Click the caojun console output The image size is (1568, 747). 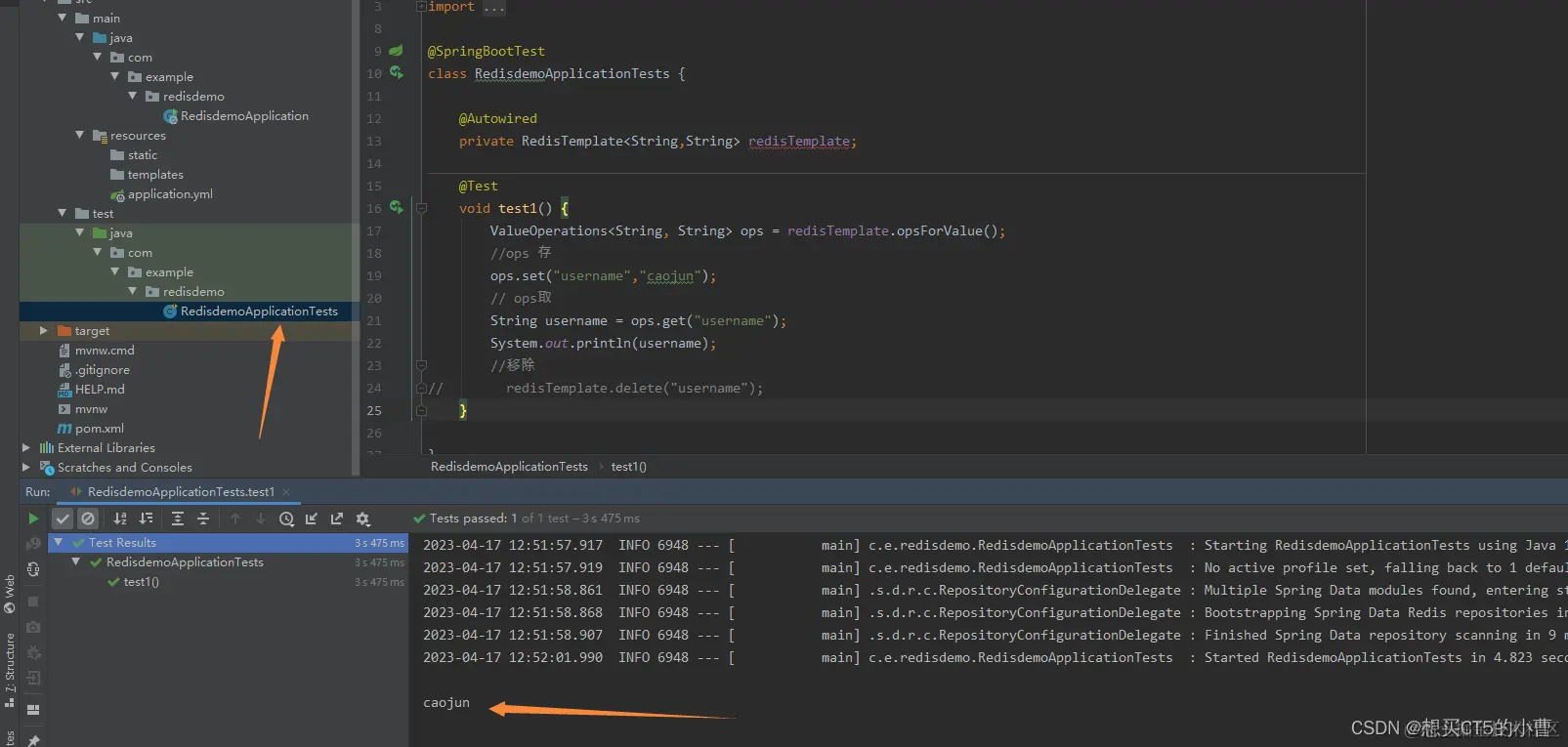[446, 703]
